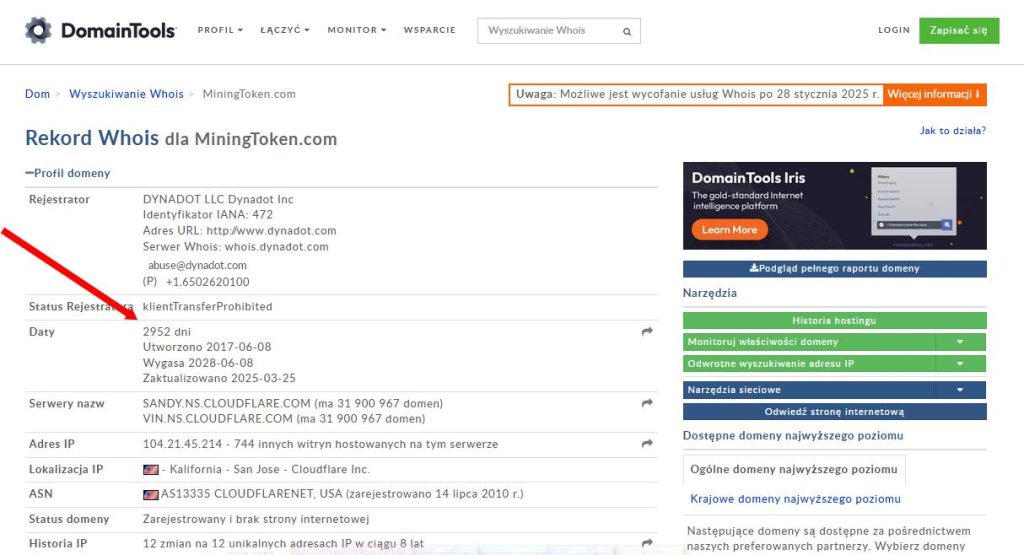
Task: Click the share arrow in the Adres IP row
Action: (647, 444)
